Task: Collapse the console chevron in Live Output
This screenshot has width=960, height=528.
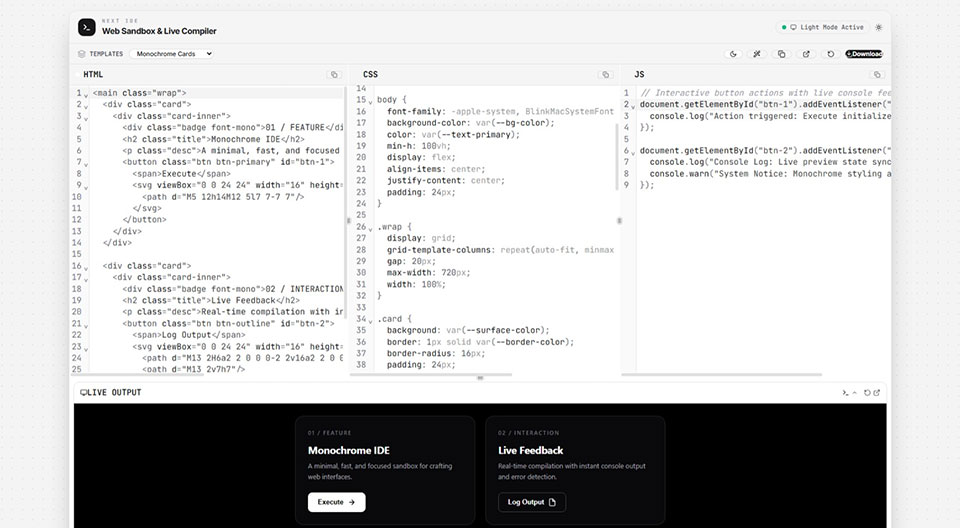Action: pos(855,393)
